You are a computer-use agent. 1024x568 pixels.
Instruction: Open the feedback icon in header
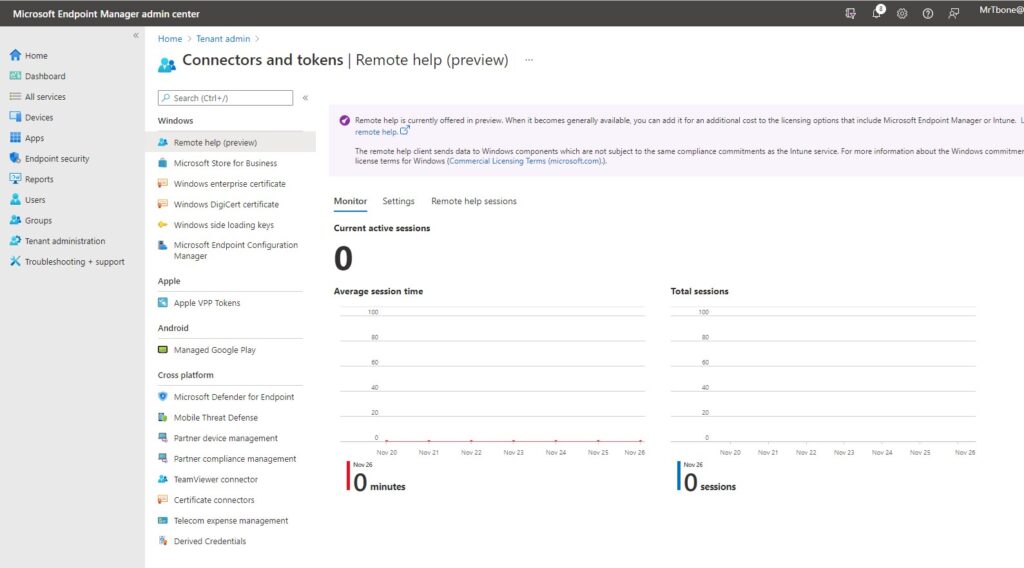click(953, 13)
